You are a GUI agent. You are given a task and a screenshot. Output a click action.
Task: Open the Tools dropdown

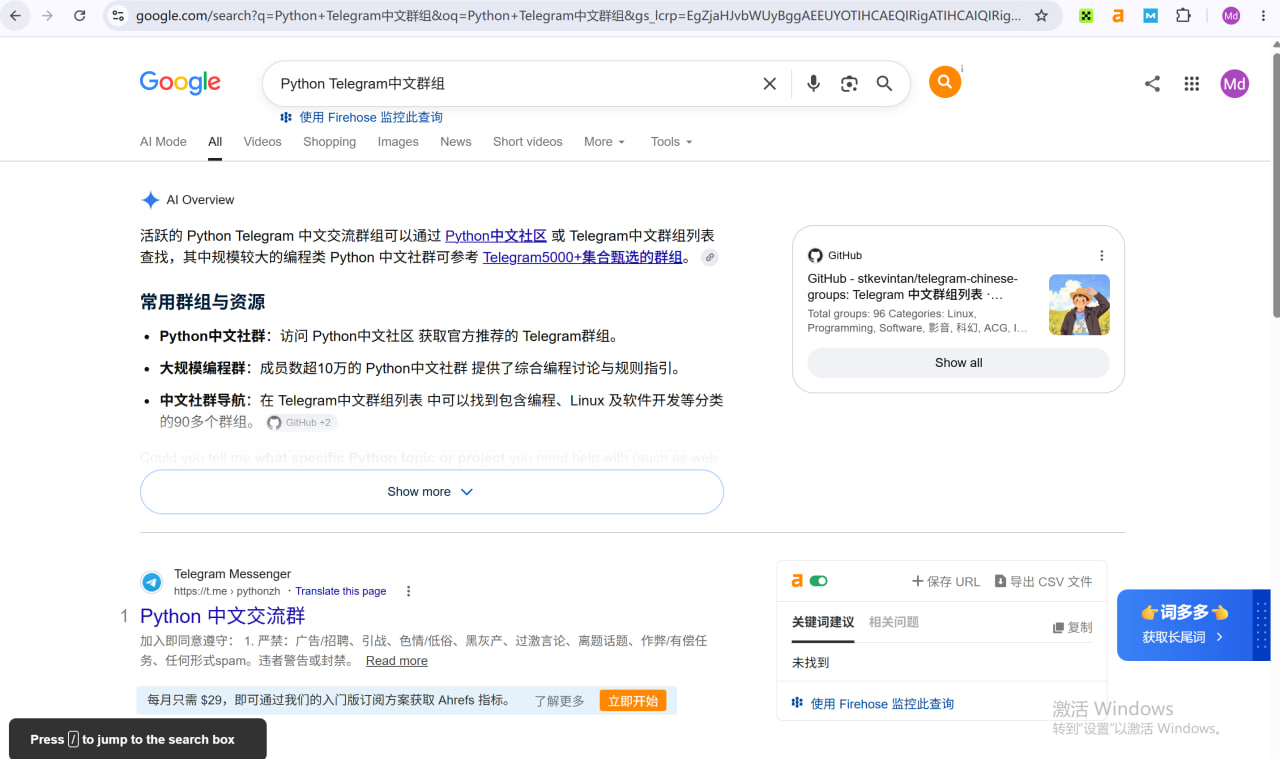(671, 142)
